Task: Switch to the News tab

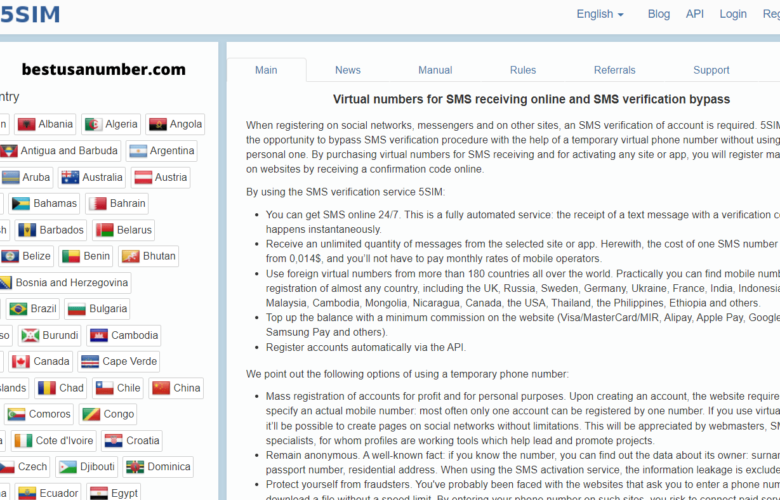Action: 348,70
